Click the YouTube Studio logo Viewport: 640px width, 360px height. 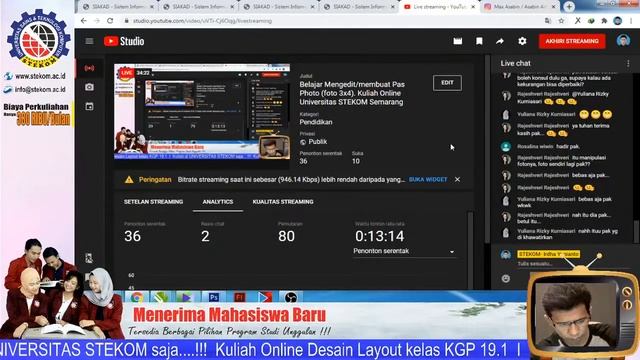124,41
